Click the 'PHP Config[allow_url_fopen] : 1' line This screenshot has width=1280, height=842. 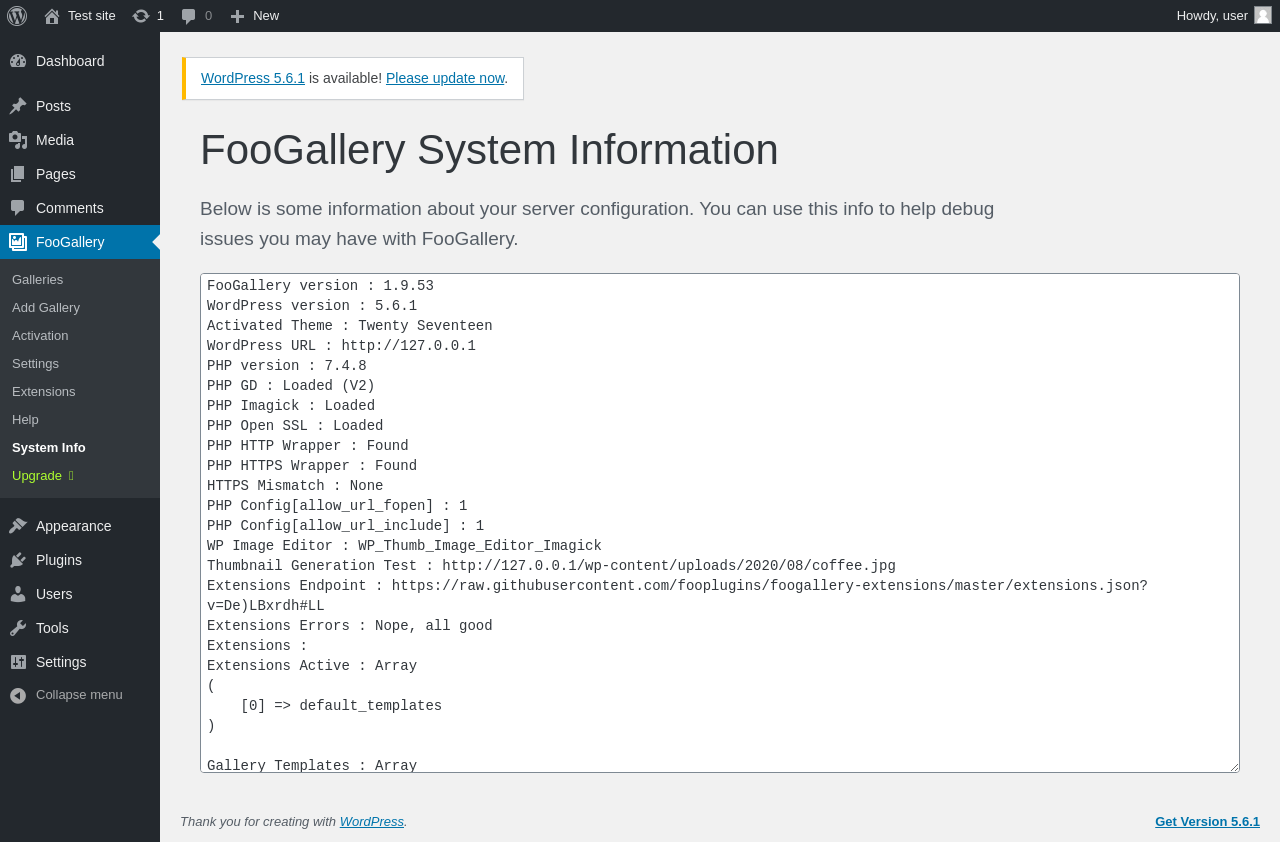(x=337, y=506)
